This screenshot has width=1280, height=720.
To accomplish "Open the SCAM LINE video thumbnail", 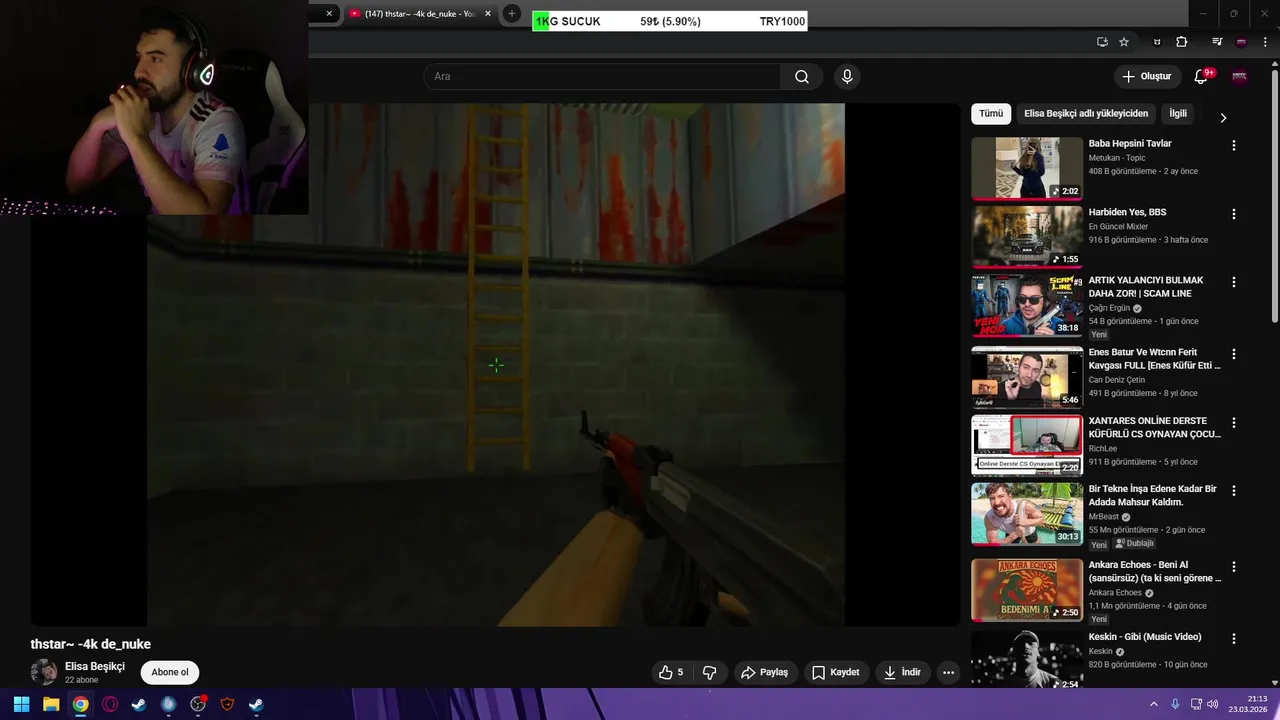I will tap(1027, 306).
